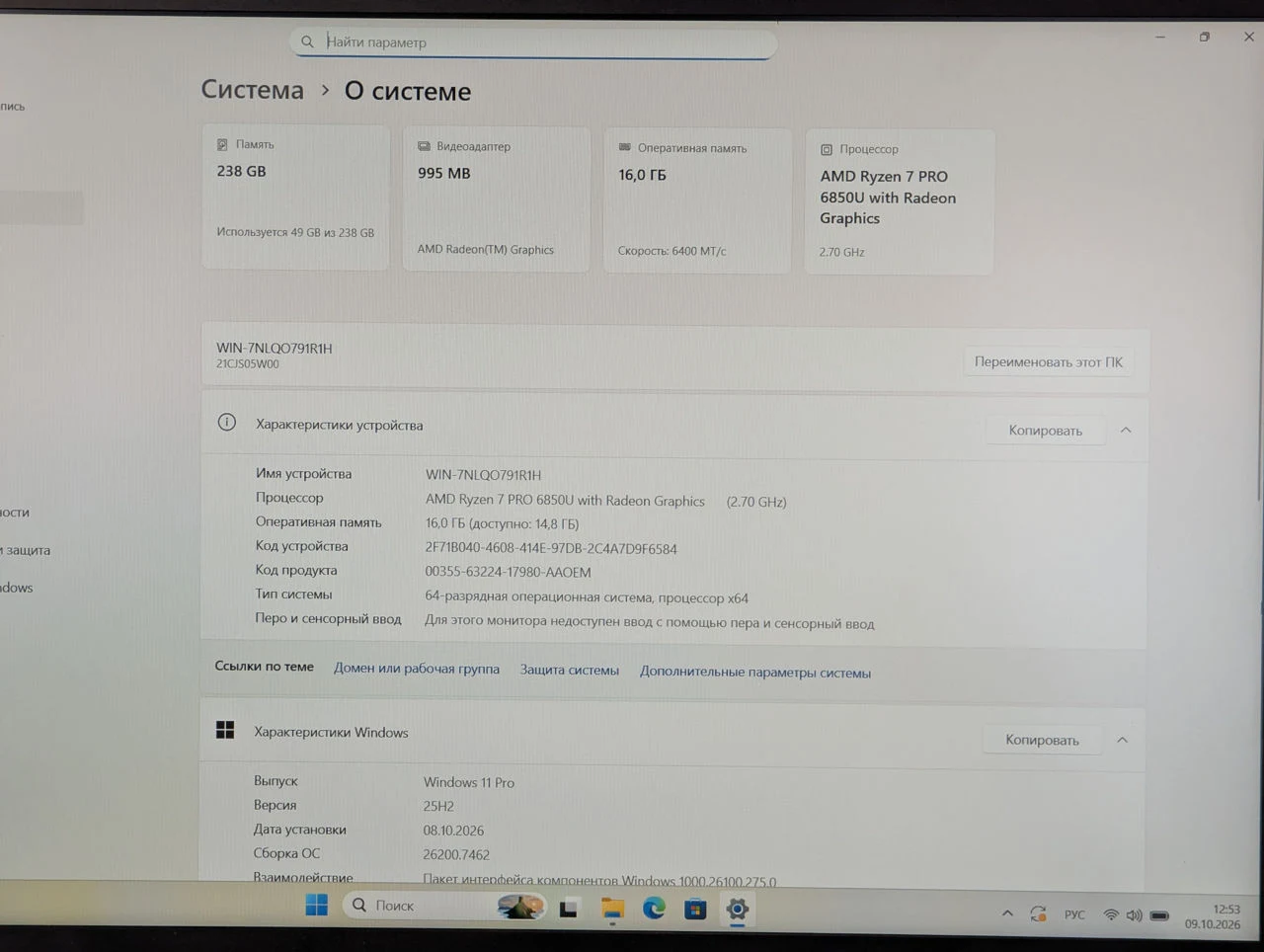Viewport: 1264px width, 952px height.
Task: Select product code 00355-63224-17980-AAOEM
Action: (x=508, y=572)
